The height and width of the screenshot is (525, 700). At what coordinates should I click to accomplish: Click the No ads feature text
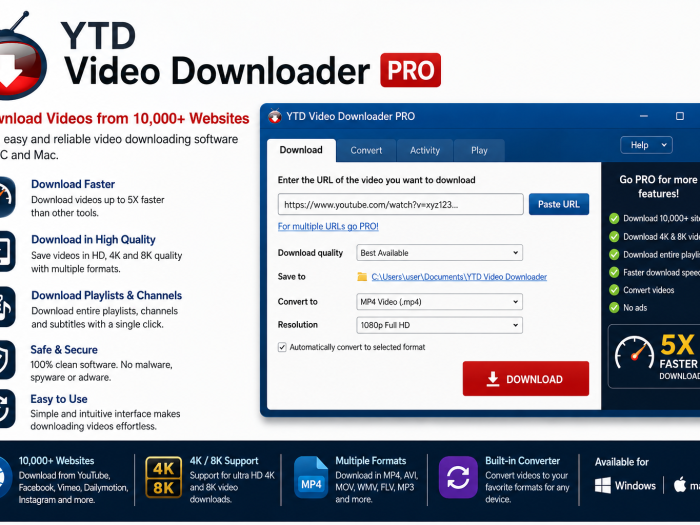pos(635,308)
